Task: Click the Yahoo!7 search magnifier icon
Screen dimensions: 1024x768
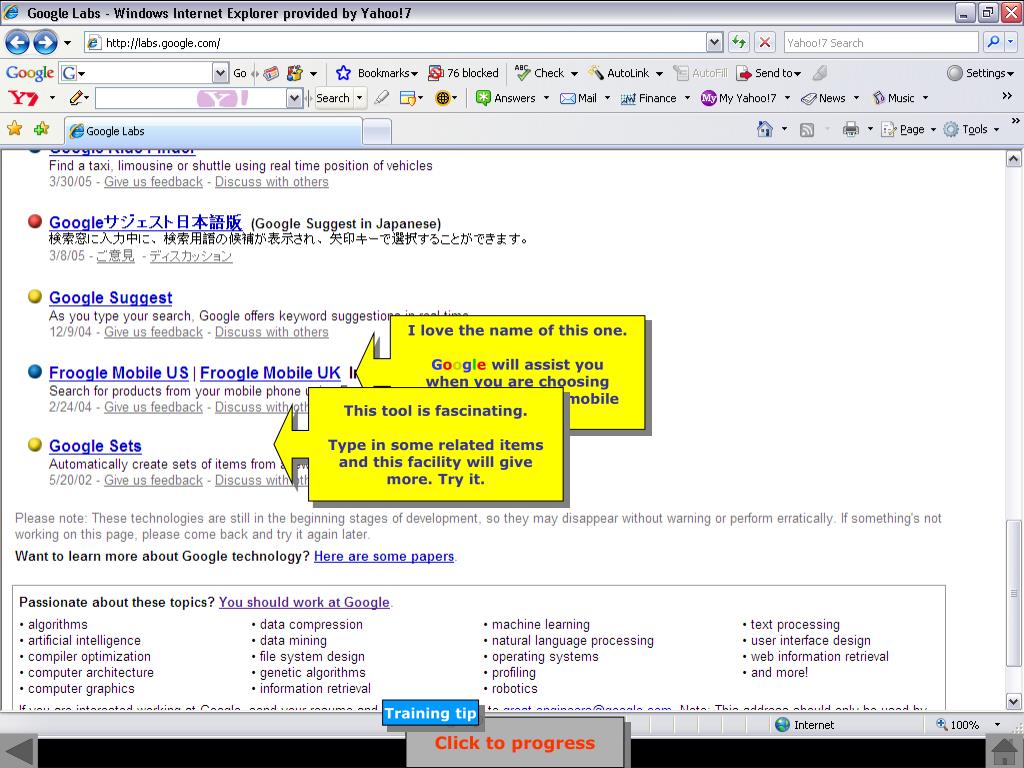Action: click(x=993, y=42)
